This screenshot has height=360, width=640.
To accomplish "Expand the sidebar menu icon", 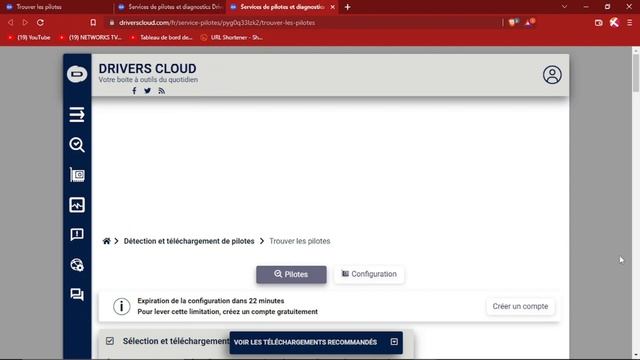I will (x=77, y=115).
